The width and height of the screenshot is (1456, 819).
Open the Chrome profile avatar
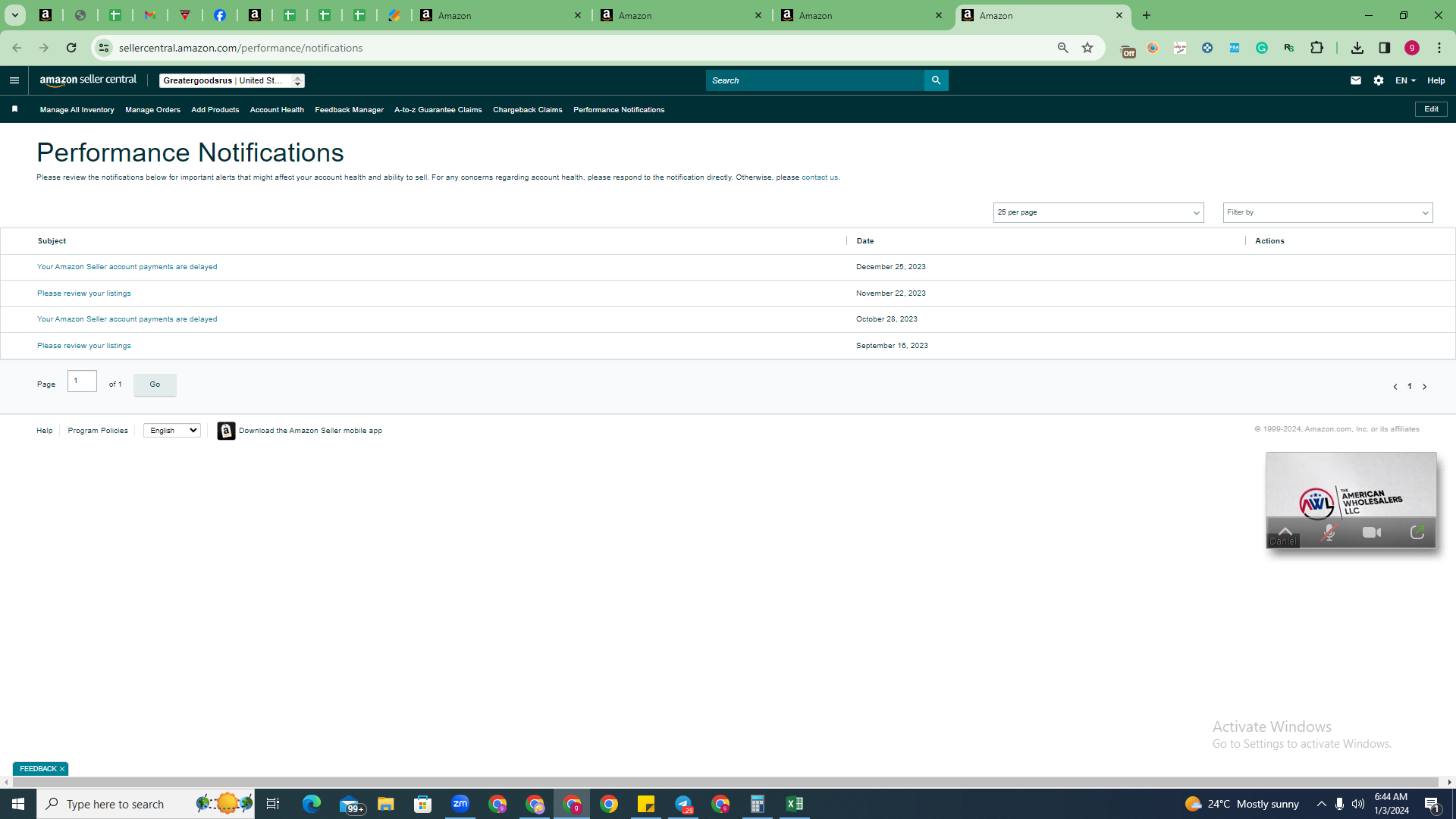1412,48
